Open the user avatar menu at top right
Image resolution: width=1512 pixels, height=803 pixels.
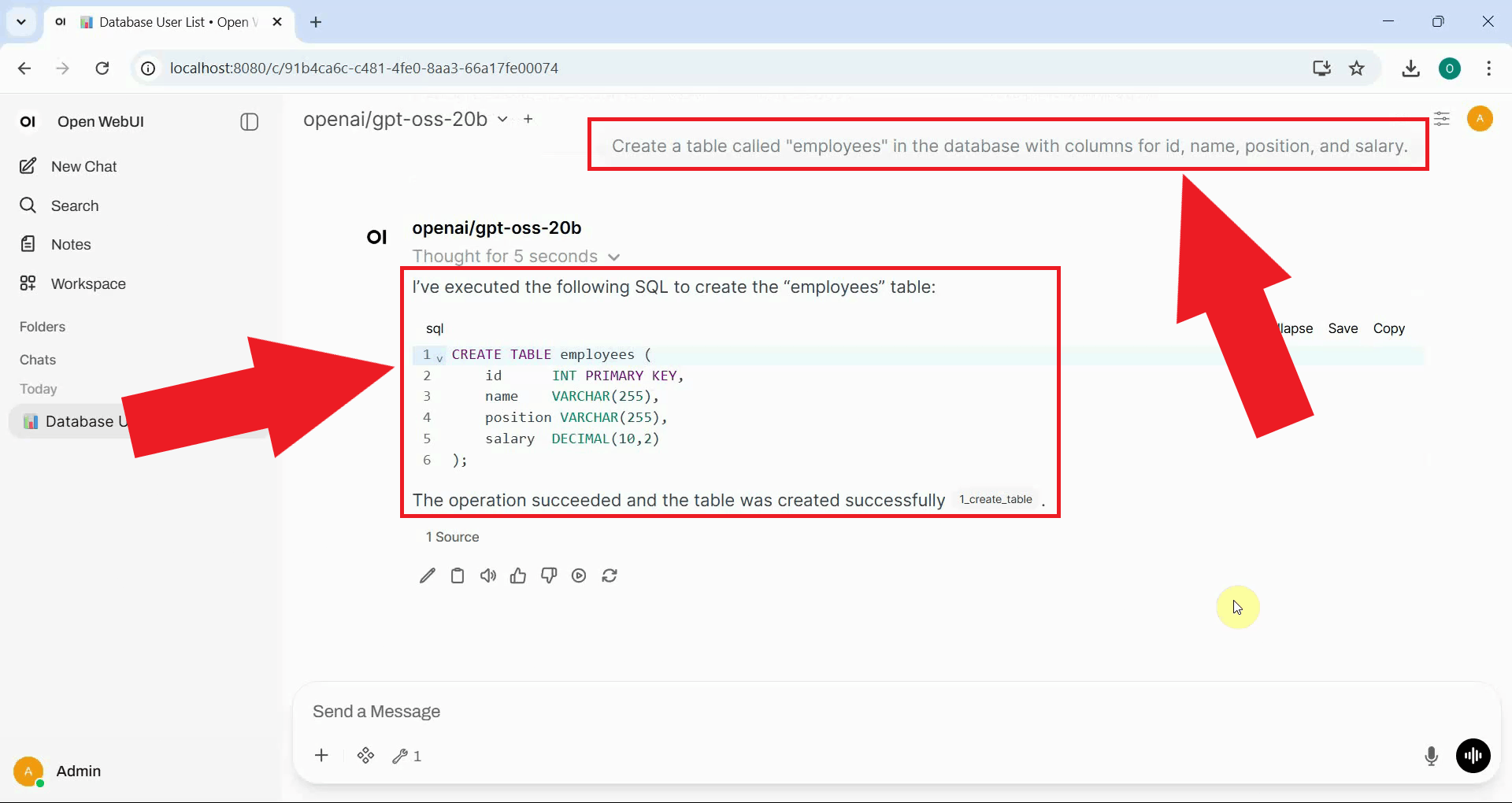(x=1480, y=119)
